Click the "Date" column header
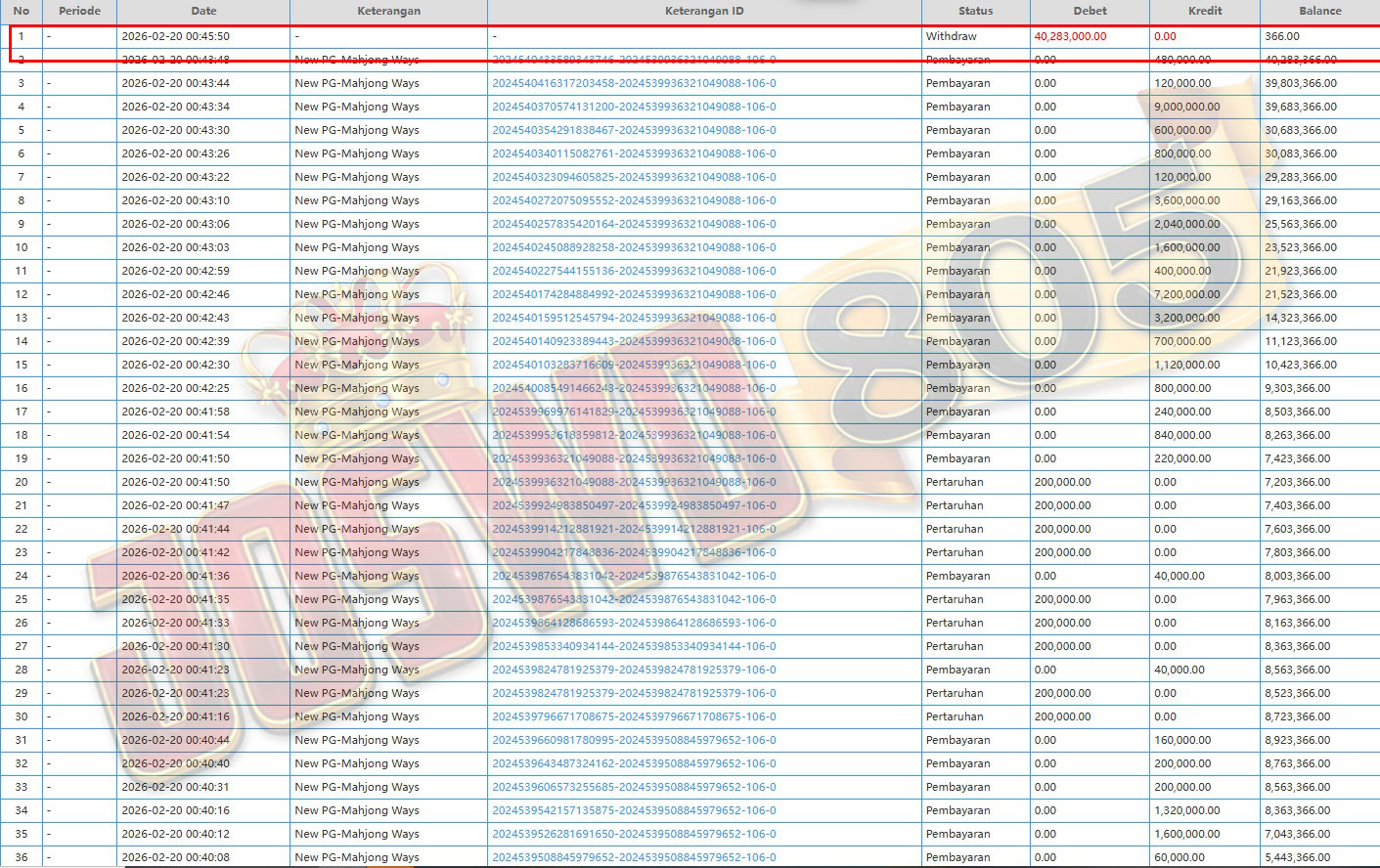Viewport: 1380px width, 868px height. (x=203, y=11)
